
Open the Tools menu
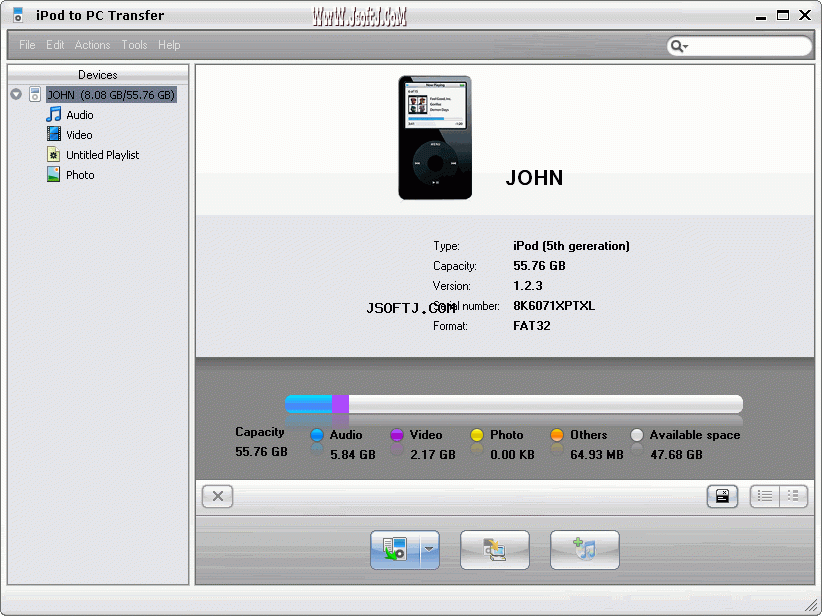point(134,45)
